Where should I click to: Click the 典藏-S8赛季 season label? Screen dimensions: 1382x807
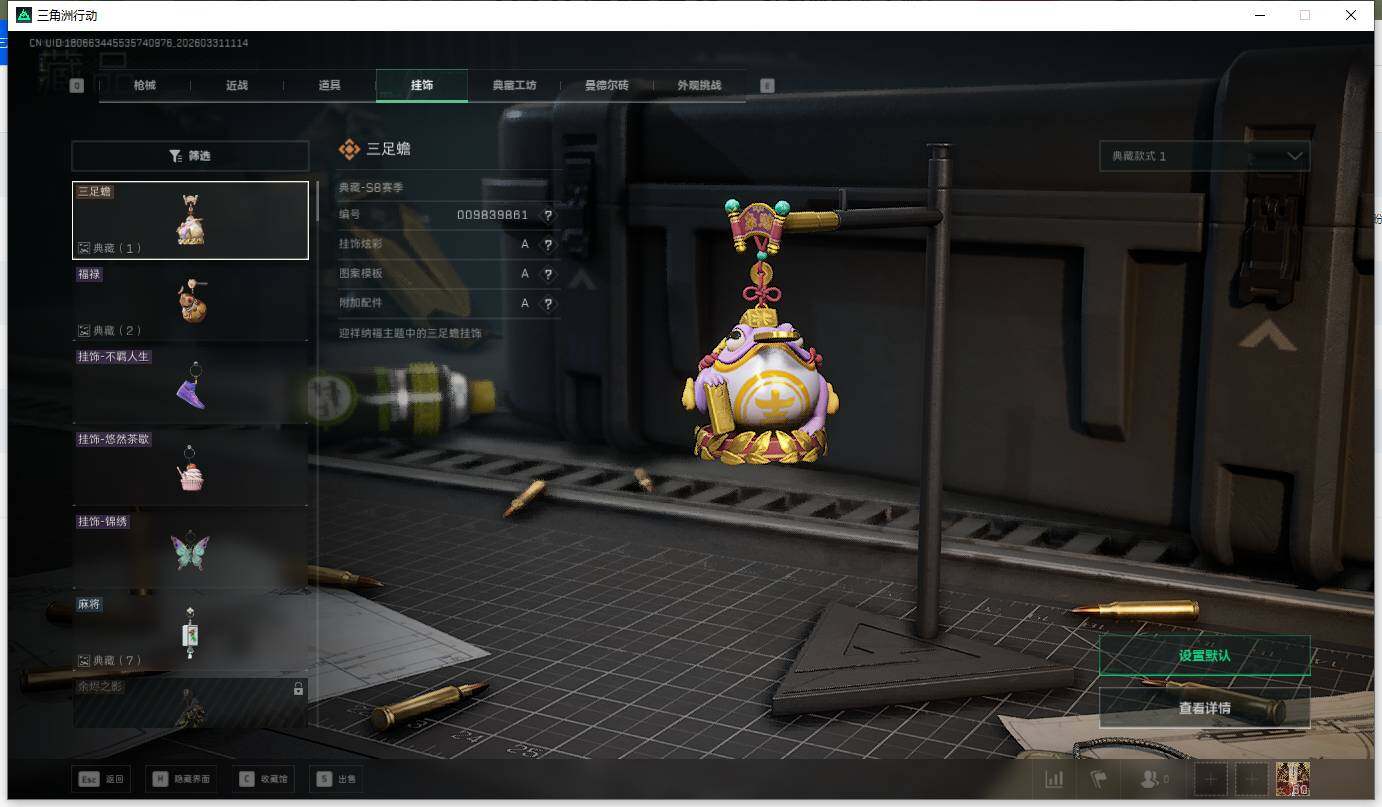coord(371,187)
